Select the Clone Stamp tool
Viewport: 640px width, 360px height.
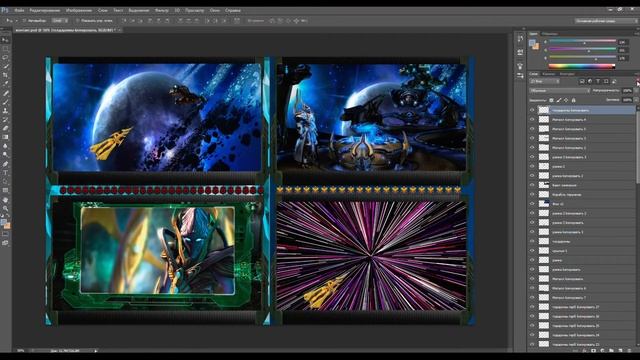tap(5, 111)
